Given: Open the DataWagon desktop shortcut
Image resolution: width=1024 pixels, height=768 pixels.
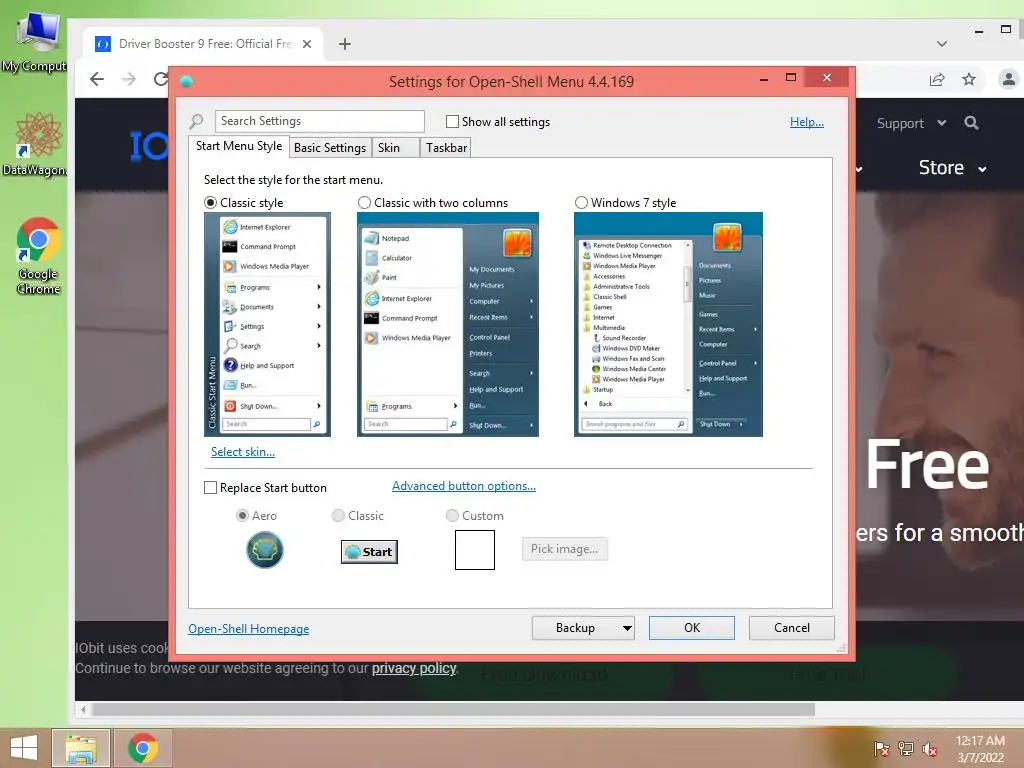Looking at the screenshot, I should (x=37, y=144).
